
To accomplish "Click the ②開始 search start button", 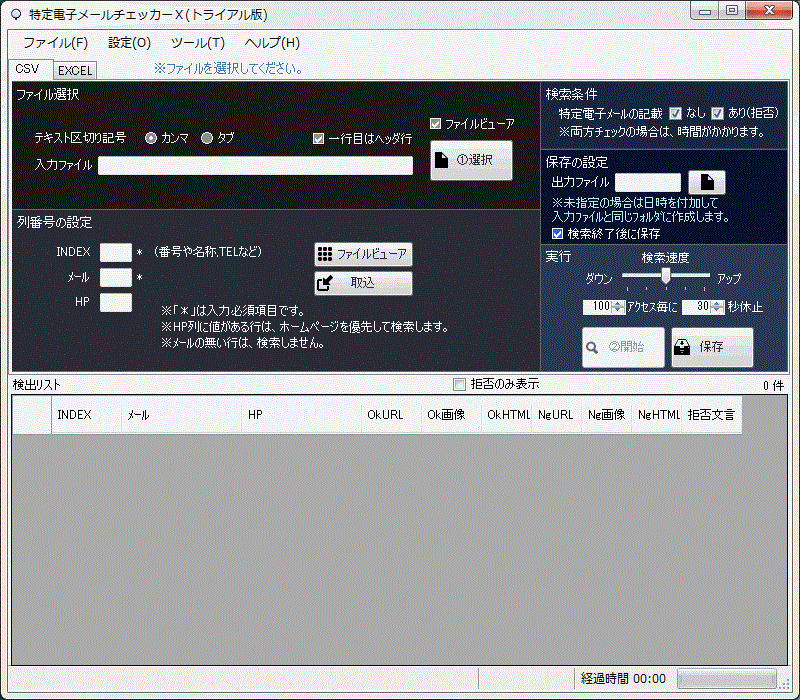I will click(x=623, y=347).
